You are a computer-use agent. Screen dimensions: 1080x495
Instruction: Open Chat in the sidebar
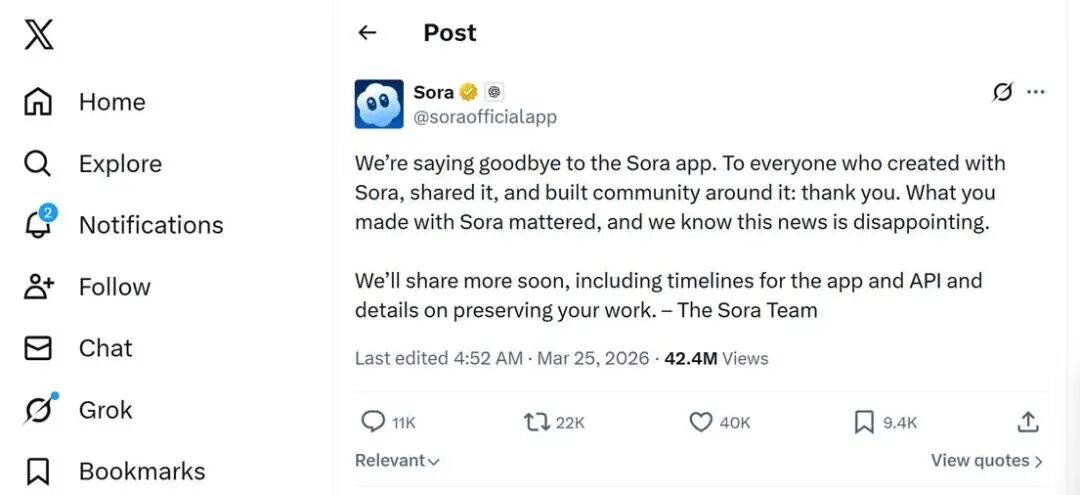105,348
